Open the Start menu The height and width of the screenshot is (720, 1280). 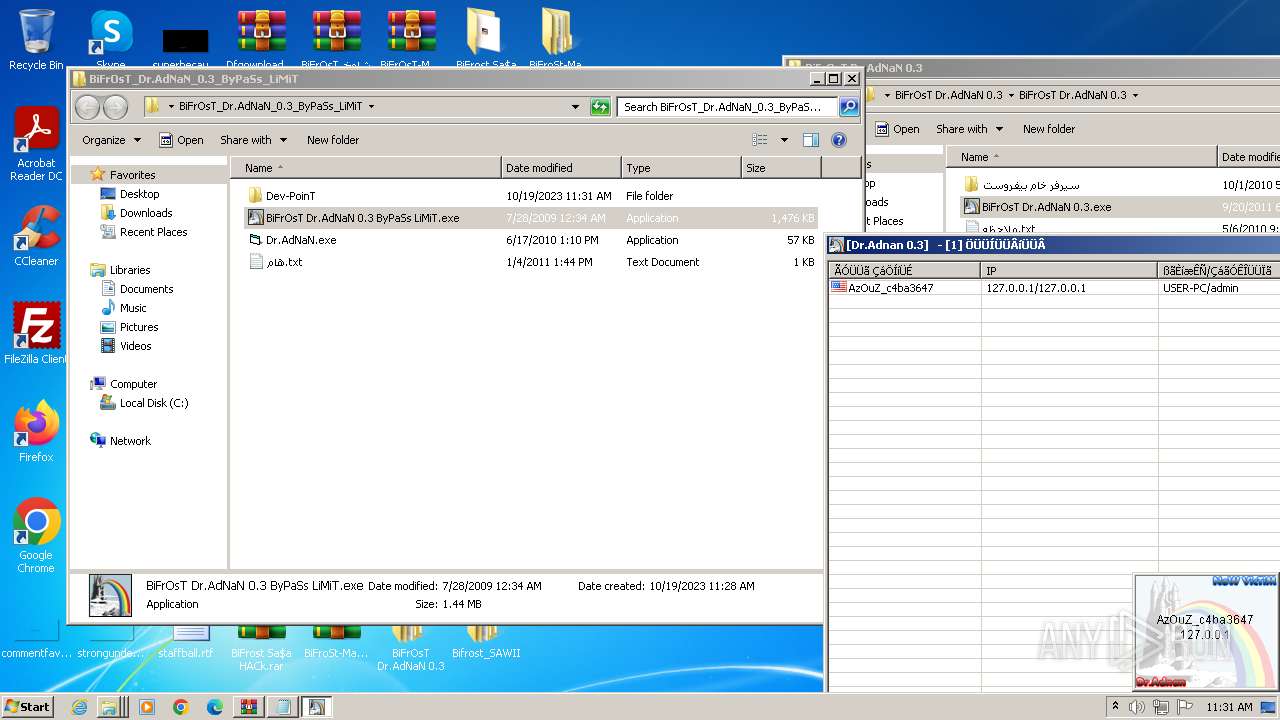point(28,707)
